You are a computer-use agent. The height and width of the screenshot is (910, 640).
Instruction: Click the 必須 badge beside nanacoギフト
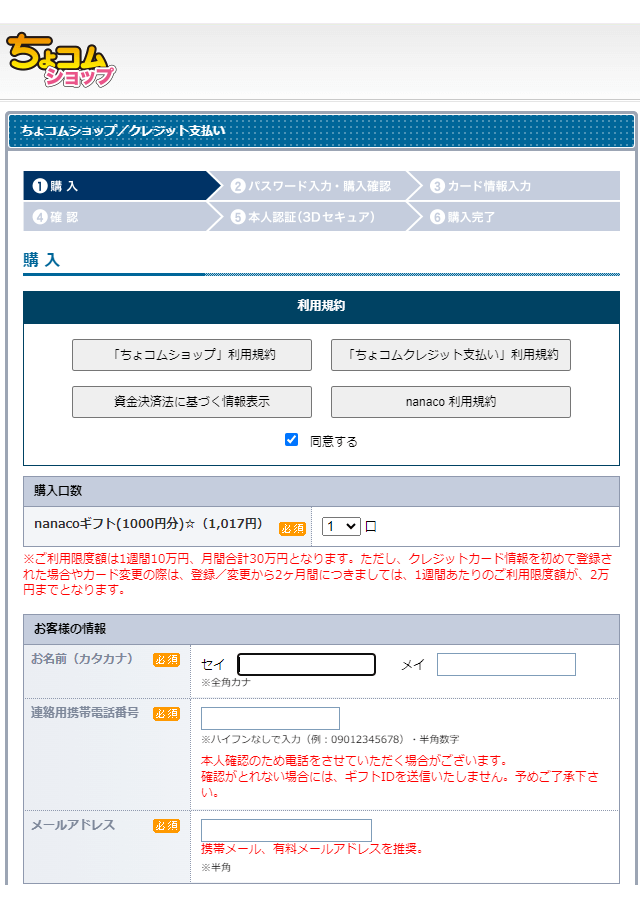tap(292, 528)
